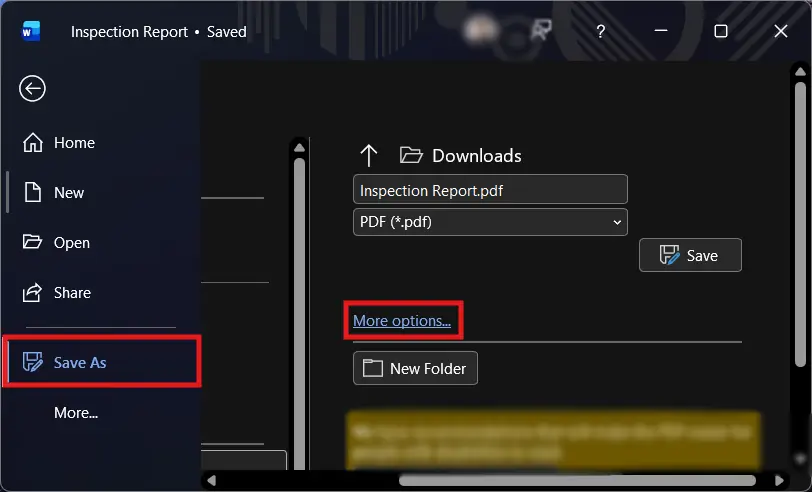Click the up arrow of the right vertical scrollbar
The image size is (812, 492).
[800, 71]
